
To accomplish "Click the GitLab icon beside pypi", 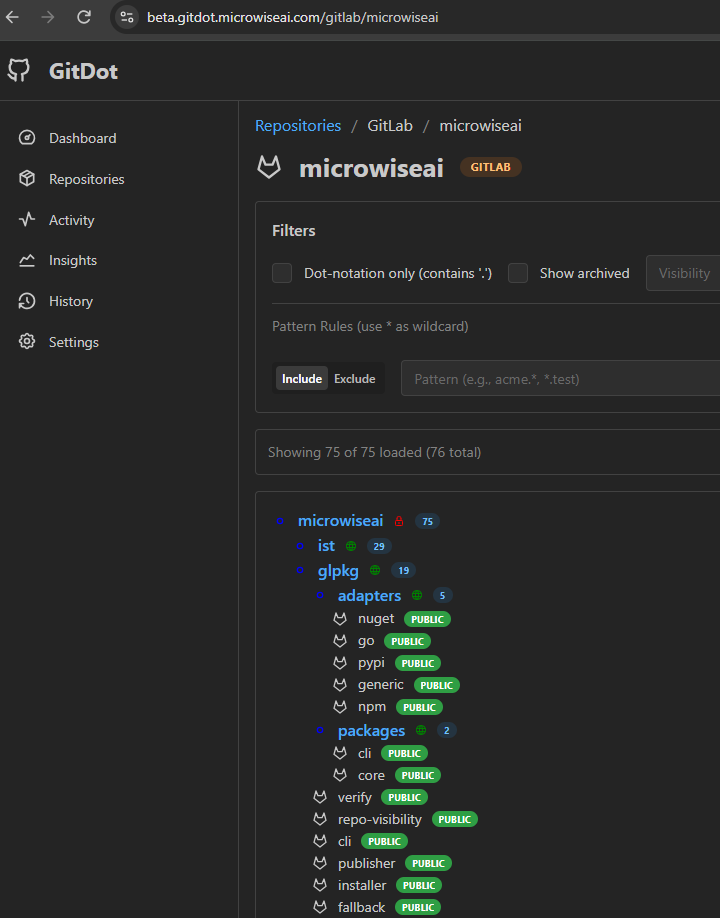I will pyautogui.click(x=340, y=663).
